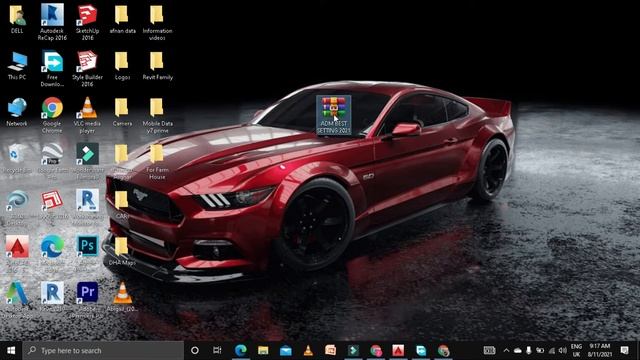
Task: Open the OneDrive cloud tray icon
Action: [x=518, y=350]
